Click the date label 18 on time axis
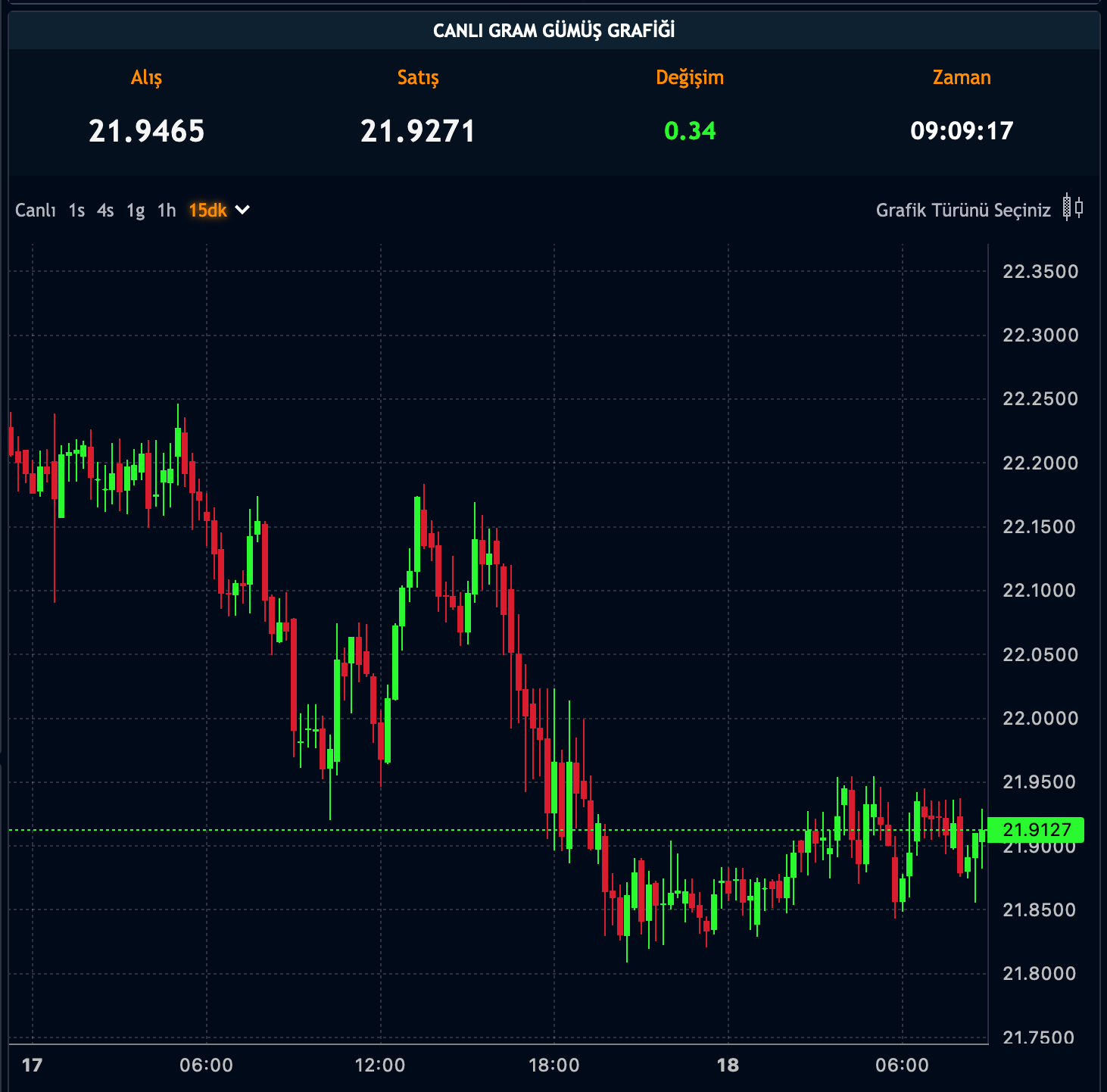Screen dimensions: 1107x1092 tap(728, 1065)
